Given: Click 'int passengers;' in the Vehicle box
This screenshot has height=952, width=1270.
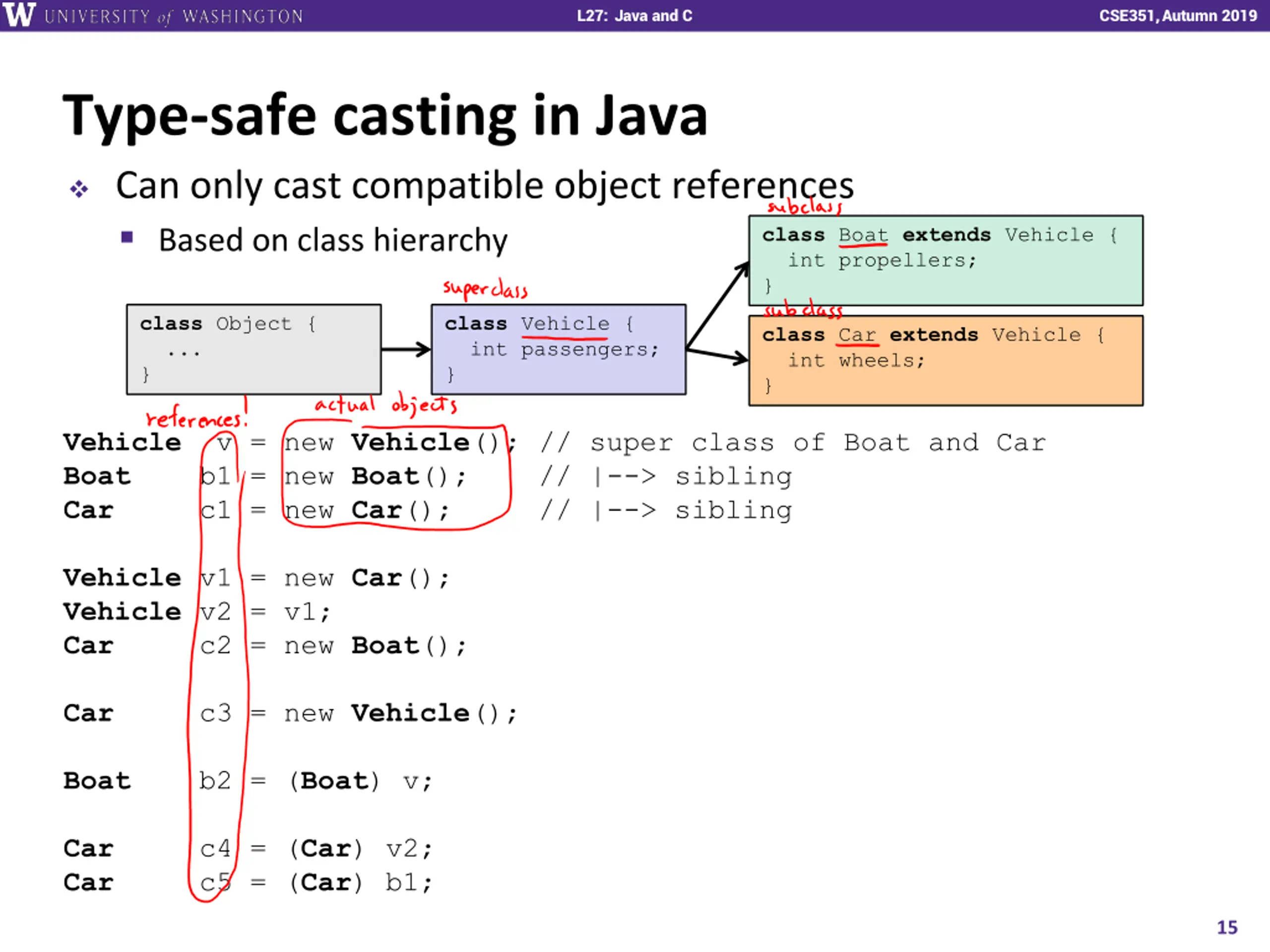Looking at the screenshot, I should coord(565,350).
